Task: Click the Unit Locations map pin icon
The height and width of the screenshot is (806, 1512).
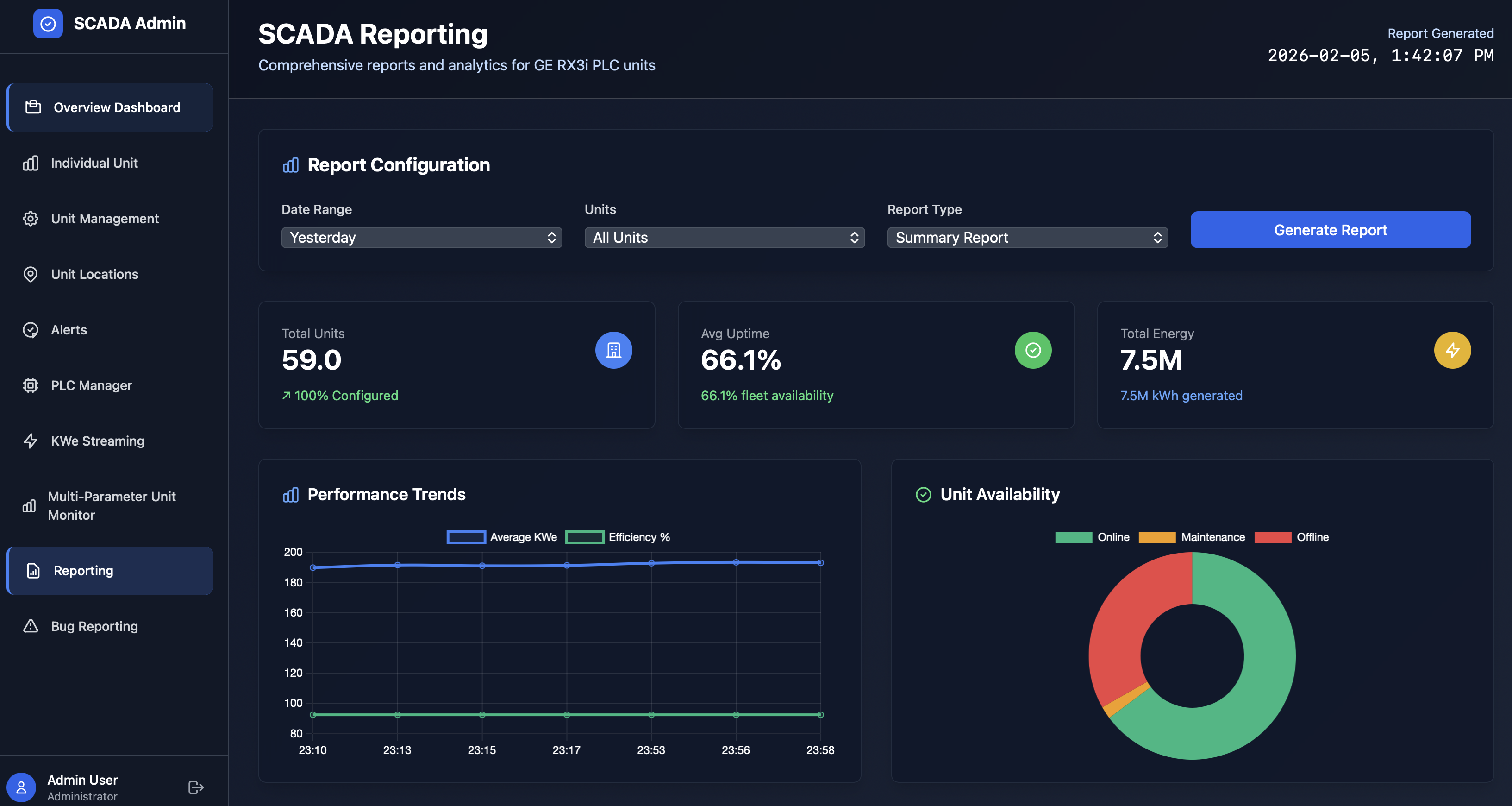Action: click(31, 274)
